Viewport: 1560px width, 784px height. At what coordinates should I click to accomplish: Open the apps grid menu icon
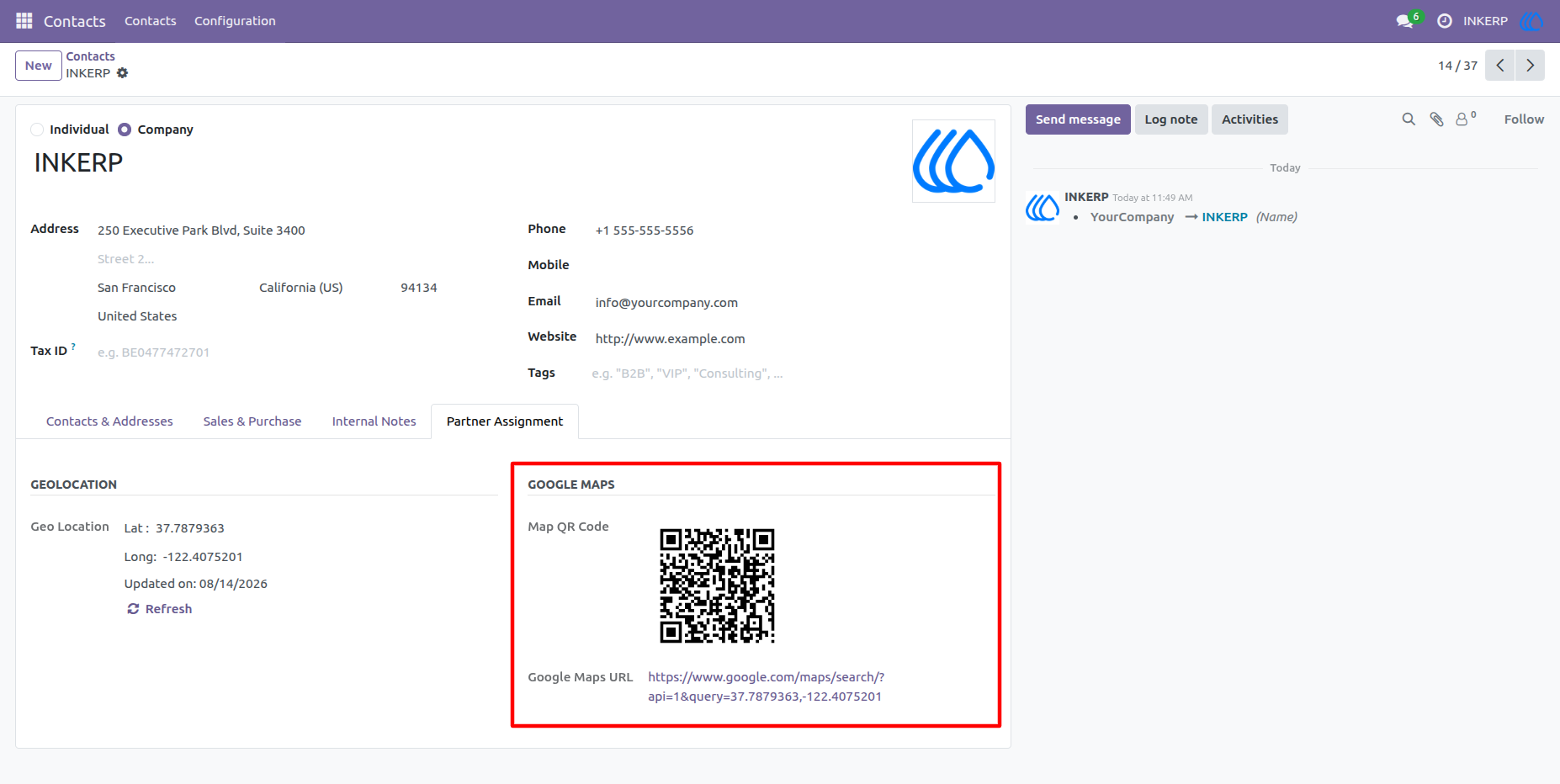(24, 21)
